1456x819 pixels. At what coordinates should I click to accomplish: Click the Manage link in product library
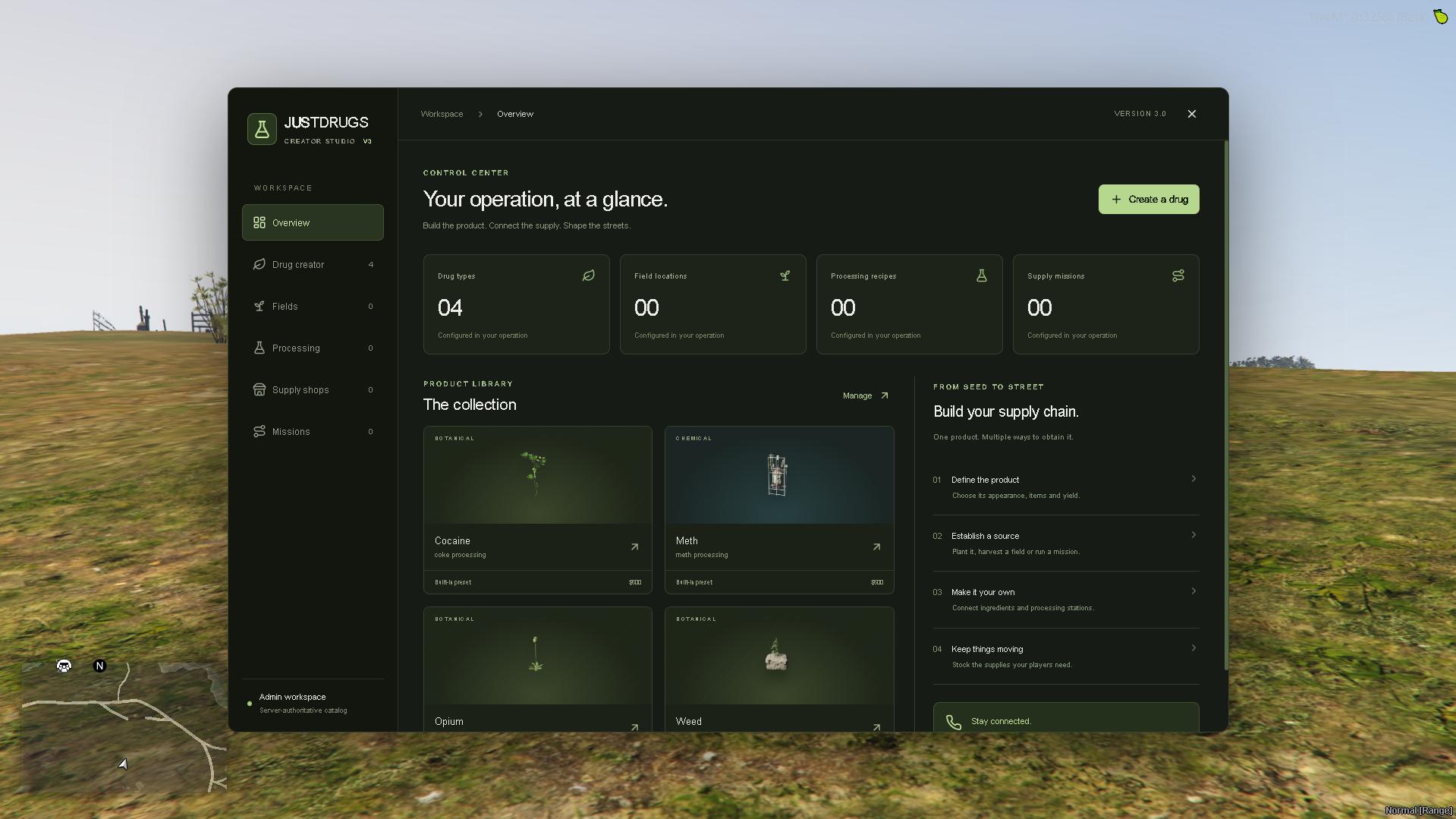pos(857,395)
